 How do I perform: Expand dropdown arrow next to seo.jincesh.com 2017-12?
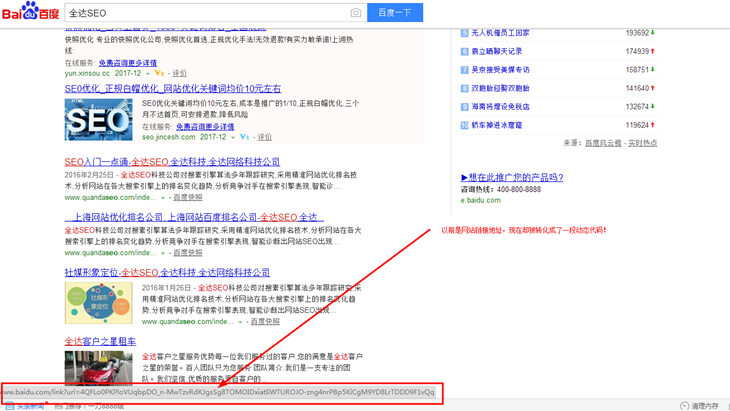coord(233,137)
